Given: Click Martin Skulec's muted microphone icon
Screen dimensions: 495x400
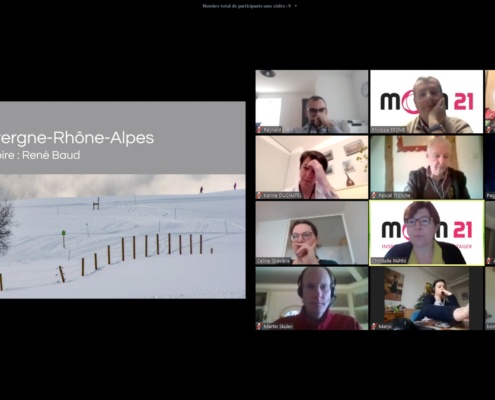Looking at the screenshot, I should (x=259, y=326).
